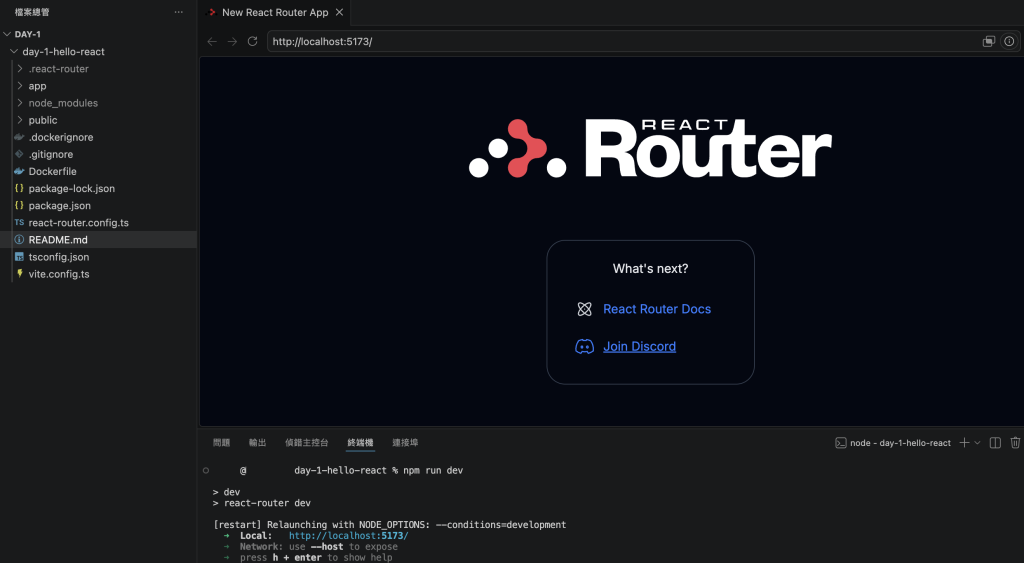Open new terminal profile dropdown arrow

977,443
